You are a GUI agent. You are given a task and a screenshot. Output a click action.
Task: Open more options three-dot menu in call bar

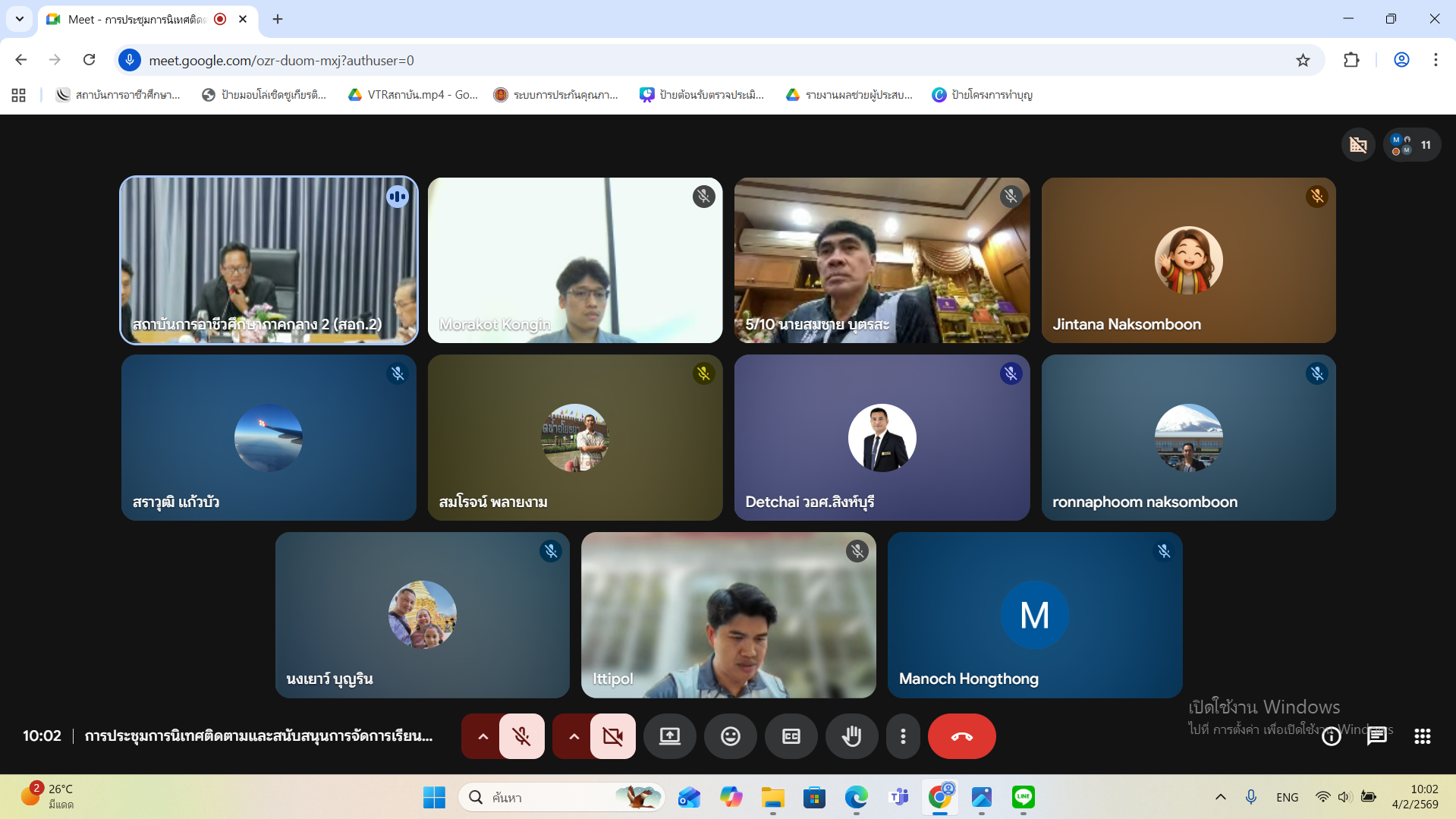click(x=902, y=736)
